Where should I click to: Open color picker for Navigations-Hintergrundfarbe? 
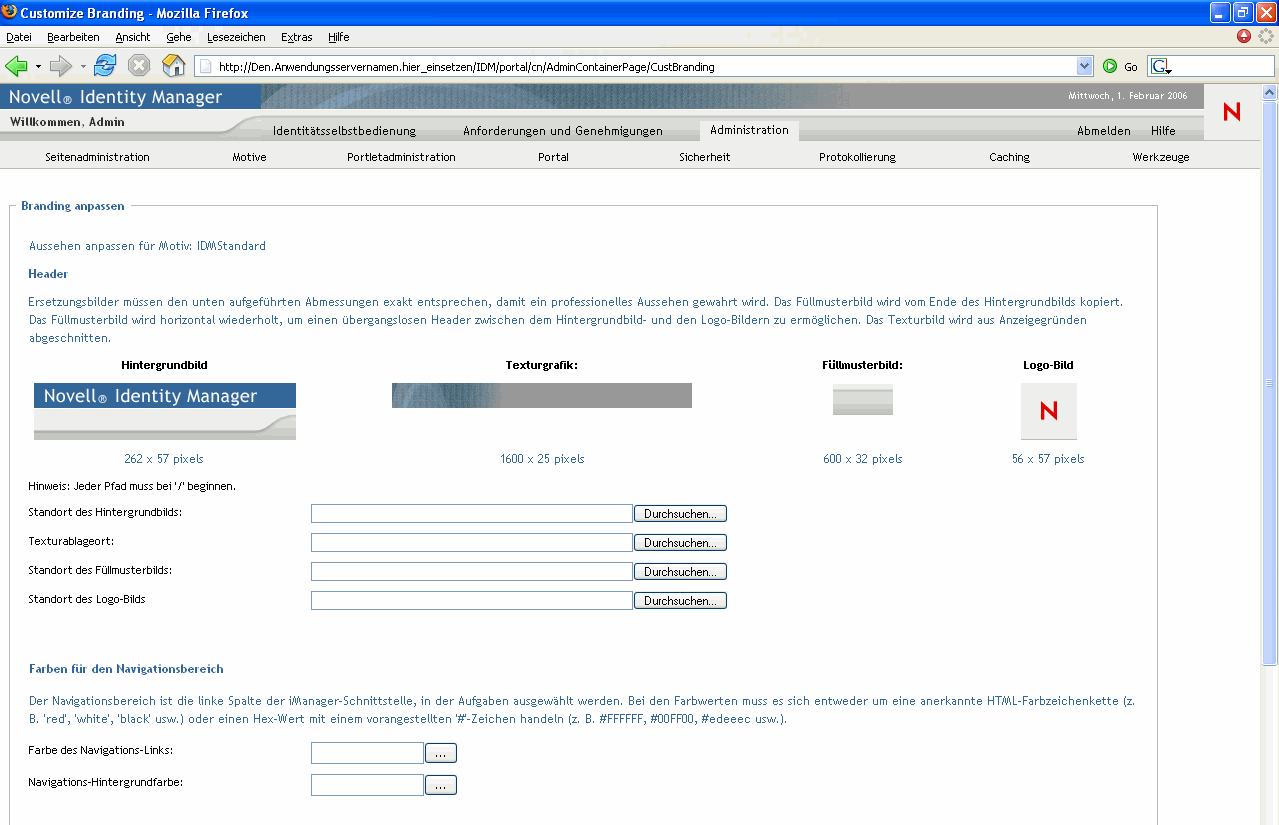click(x=441, y=785)
